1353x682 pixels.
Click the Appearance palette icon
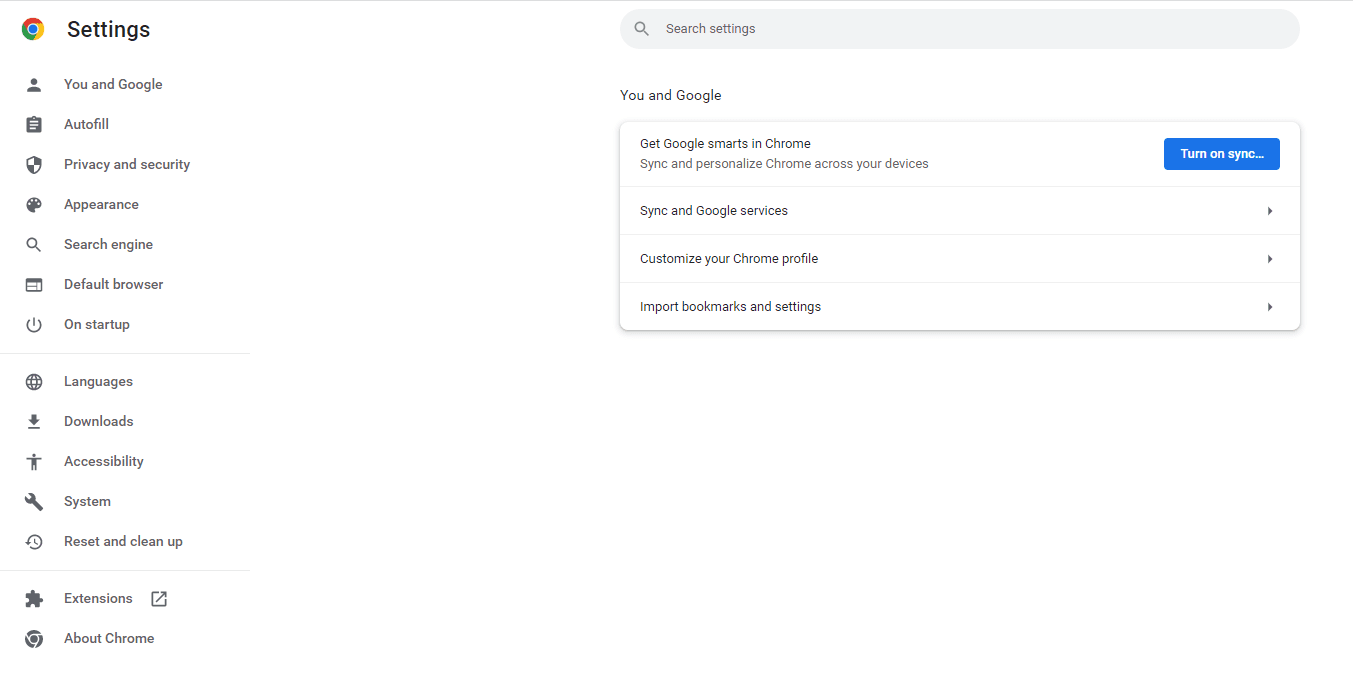34,204
